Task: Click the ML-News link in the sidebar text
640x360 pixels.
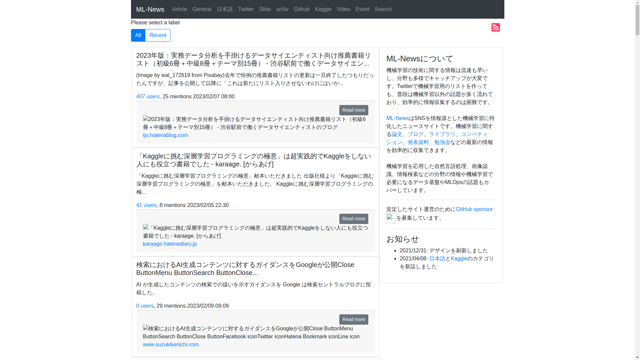Action: tap(397, 118)
